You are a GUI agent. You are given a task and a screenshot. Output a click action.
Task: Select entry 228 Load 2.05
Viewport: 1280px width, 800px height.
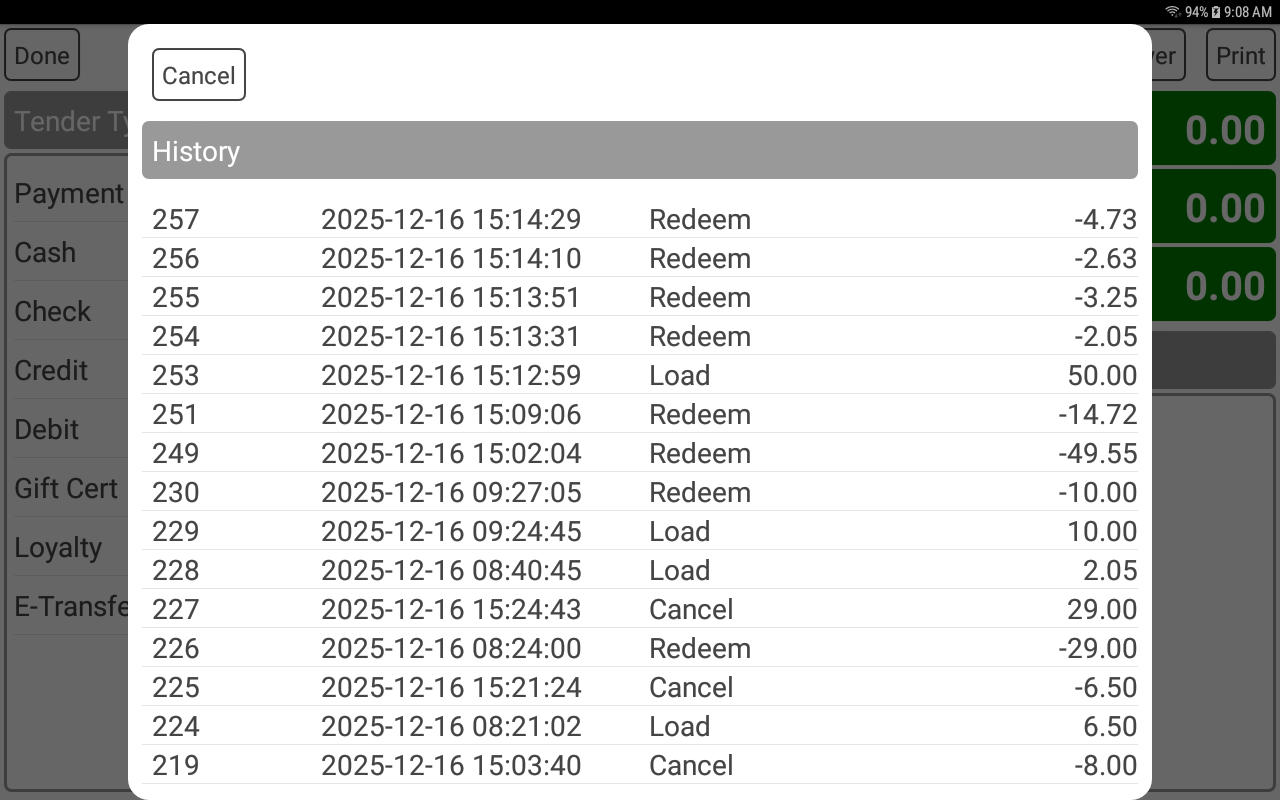click(x=640, y=570)
